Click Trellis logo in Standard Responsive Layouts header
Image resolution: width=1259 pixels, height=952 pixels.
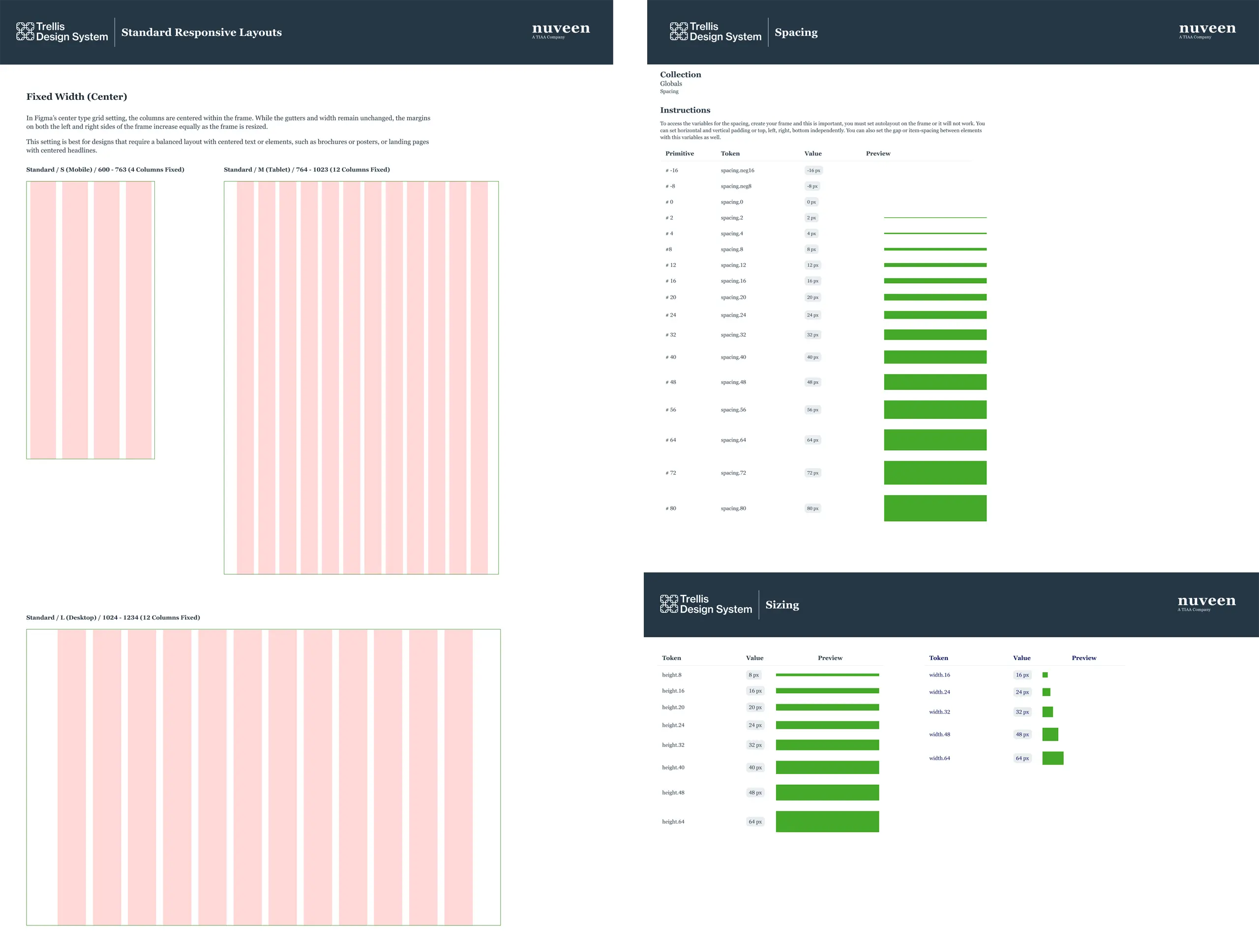tap(62, 32)
